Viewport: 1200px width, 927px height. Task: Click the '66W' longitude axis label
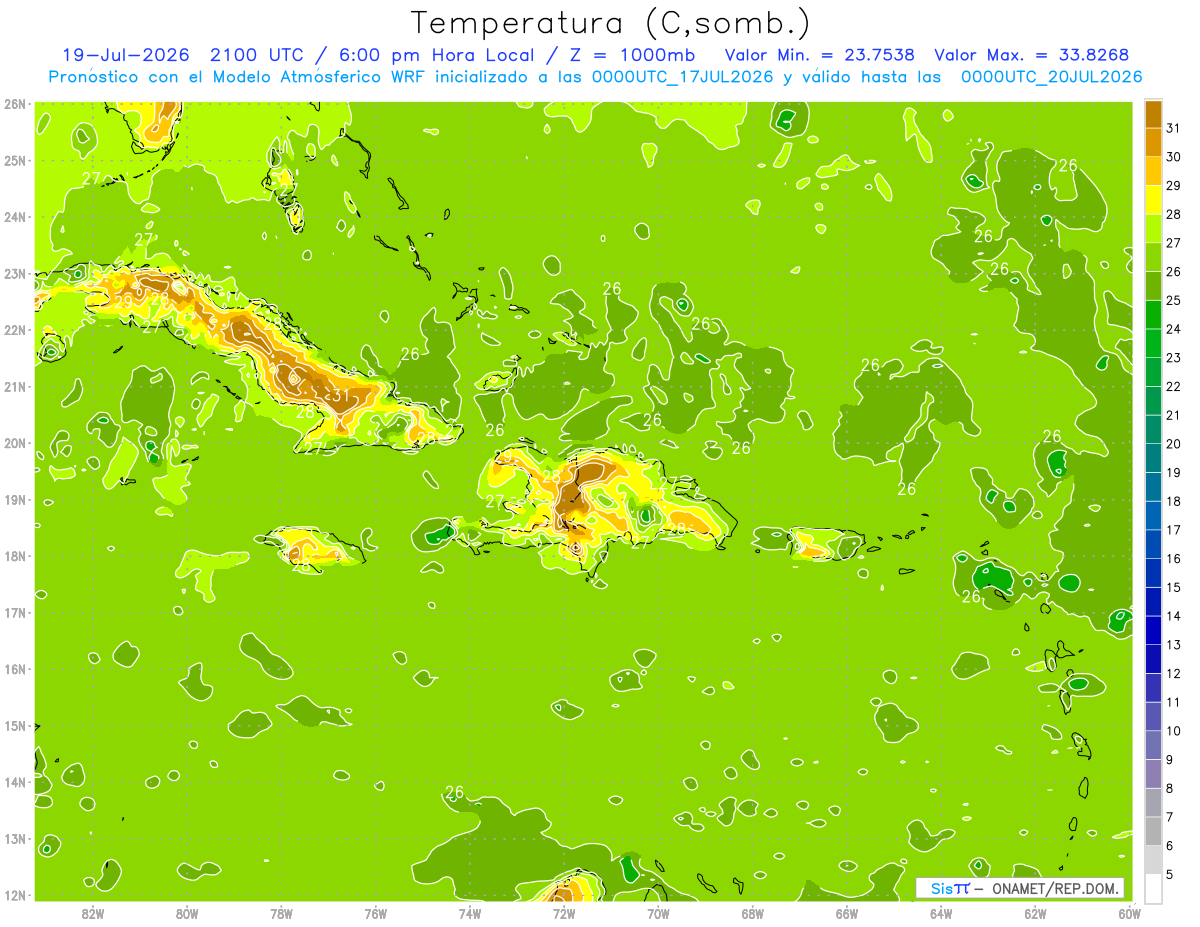tap(847, 912)
